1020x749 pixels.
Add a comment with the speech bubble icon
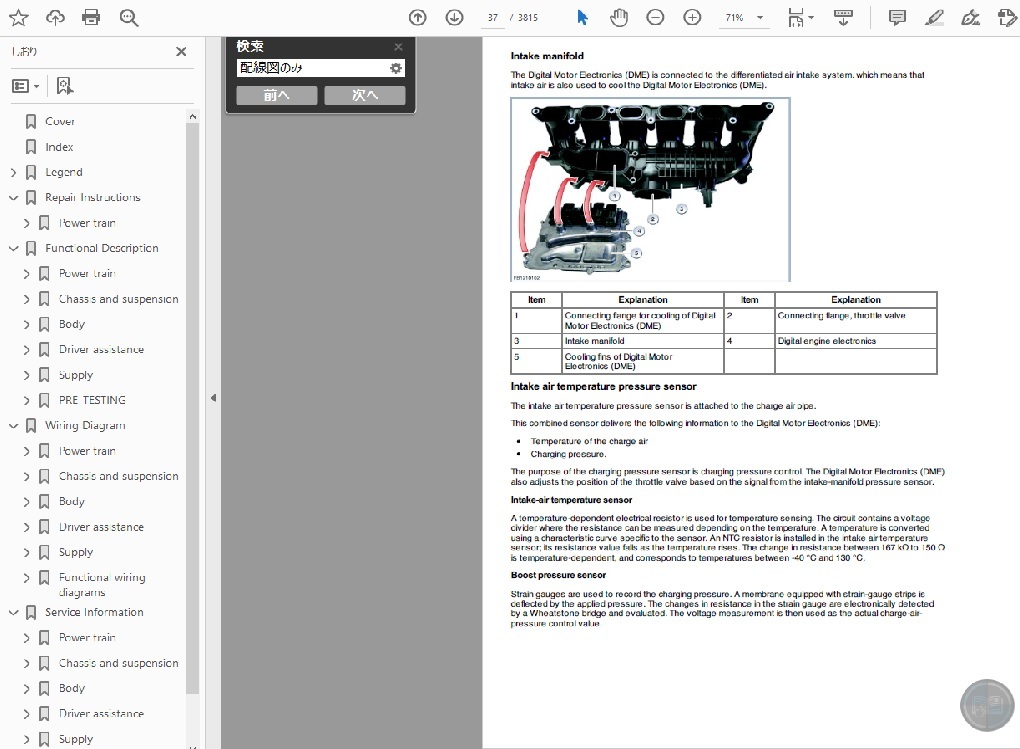click(897, 18)
